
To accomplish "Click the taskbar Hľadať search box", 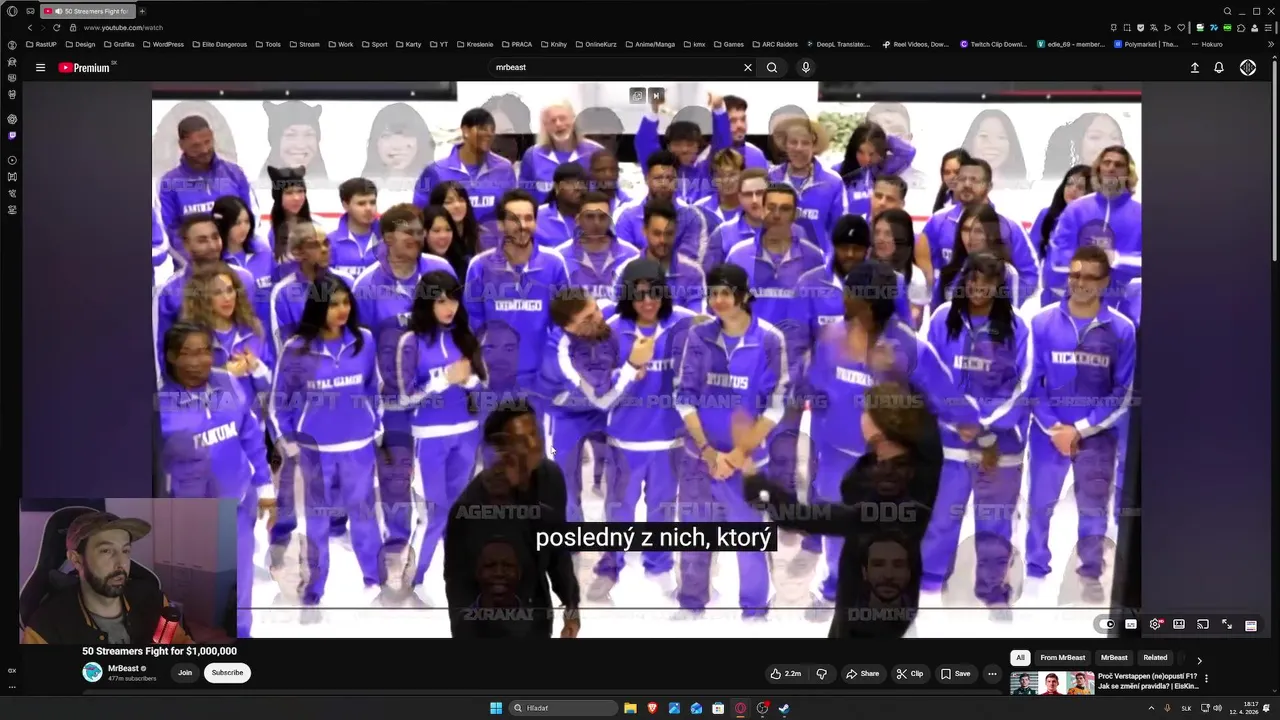I will click(x=563, y=708).
